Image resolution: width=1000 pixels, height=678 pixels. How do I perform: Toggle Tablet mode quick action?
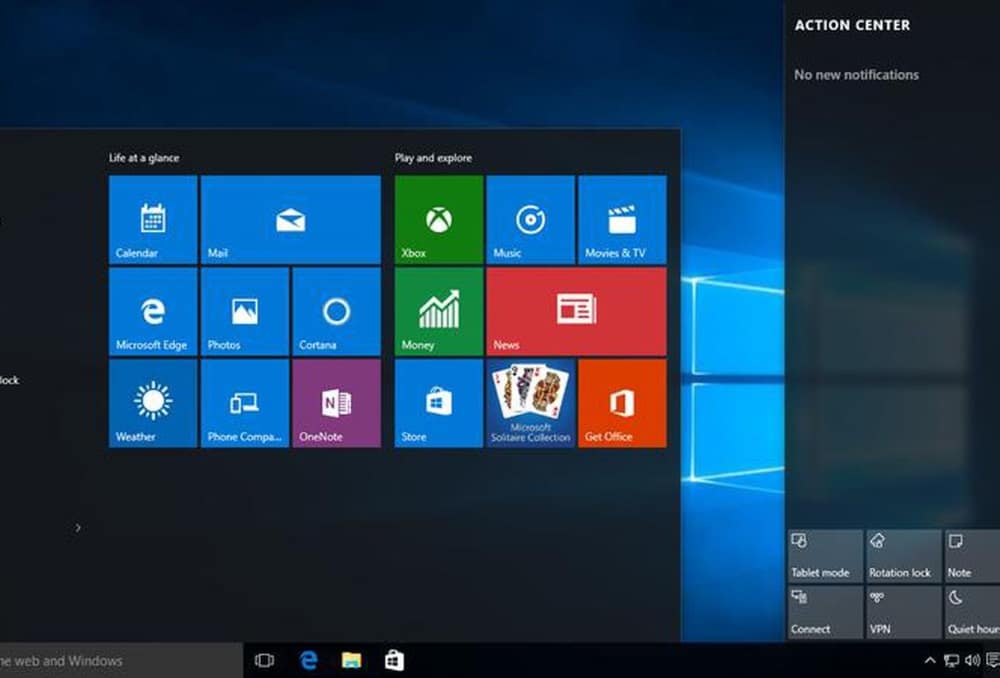[x=824, y=556]
